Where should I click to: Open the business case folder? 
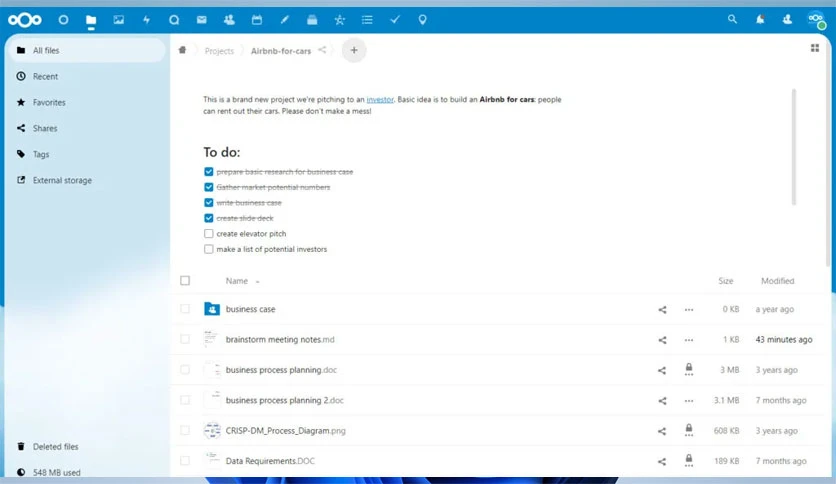(x=250, y=309)
